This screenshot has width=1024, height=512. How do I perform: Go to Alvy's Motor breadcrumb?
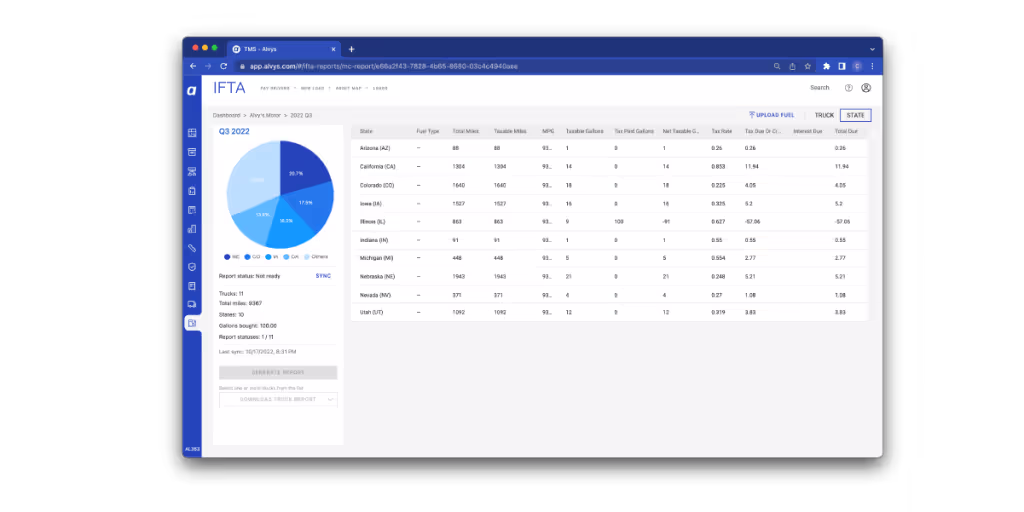pyautogui.click(x=265, y=115)
